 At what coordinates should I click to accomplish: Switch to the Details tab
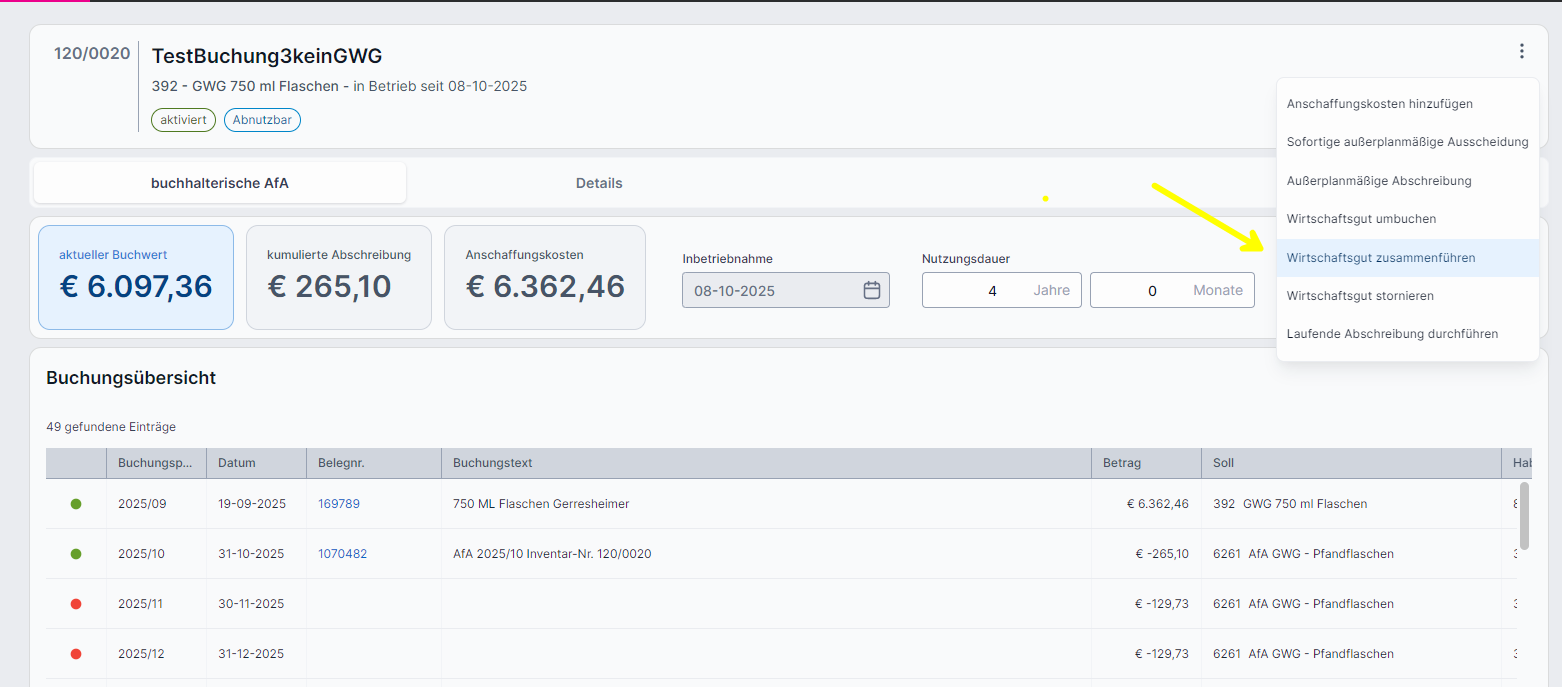[599, 183]
